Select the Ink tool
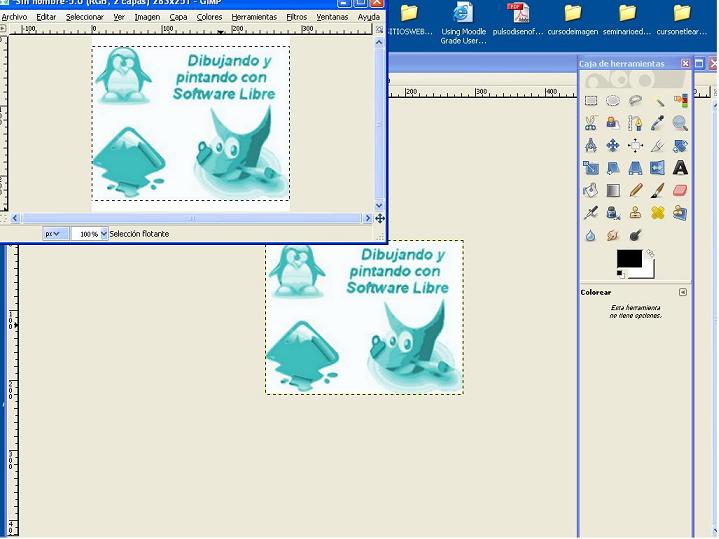This screenshot has width=719, height=539. click(x=613, y=212)
